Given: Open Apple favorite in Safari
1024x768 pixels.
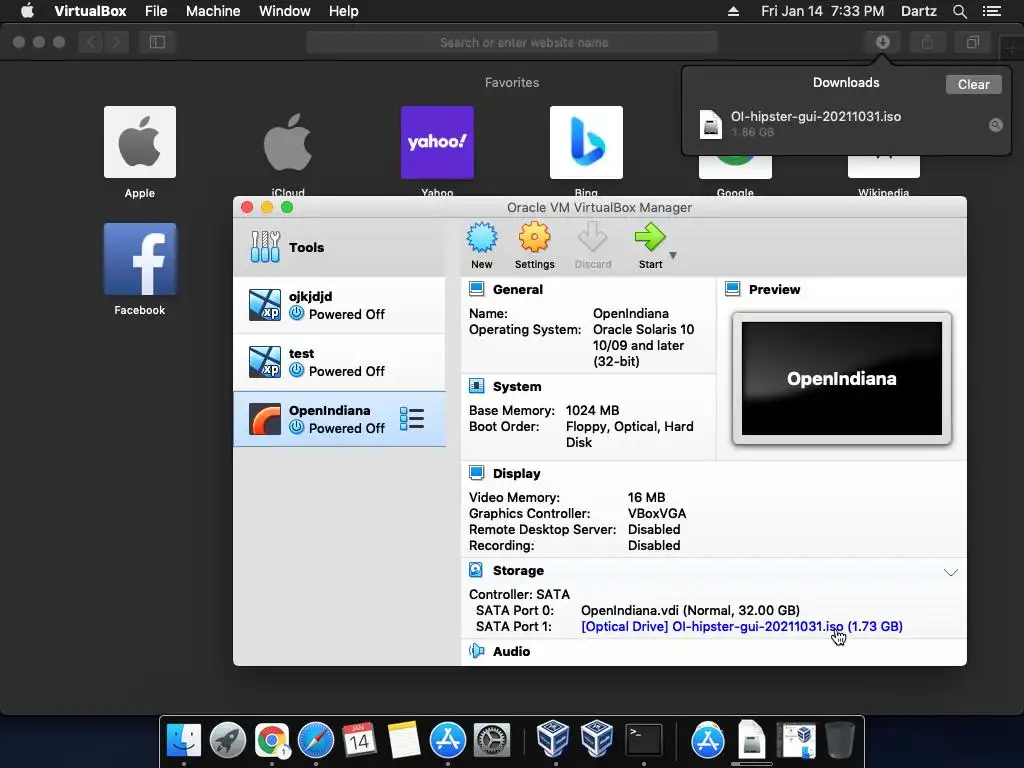Looking at the screenshot, I should [x=140, y=142].
